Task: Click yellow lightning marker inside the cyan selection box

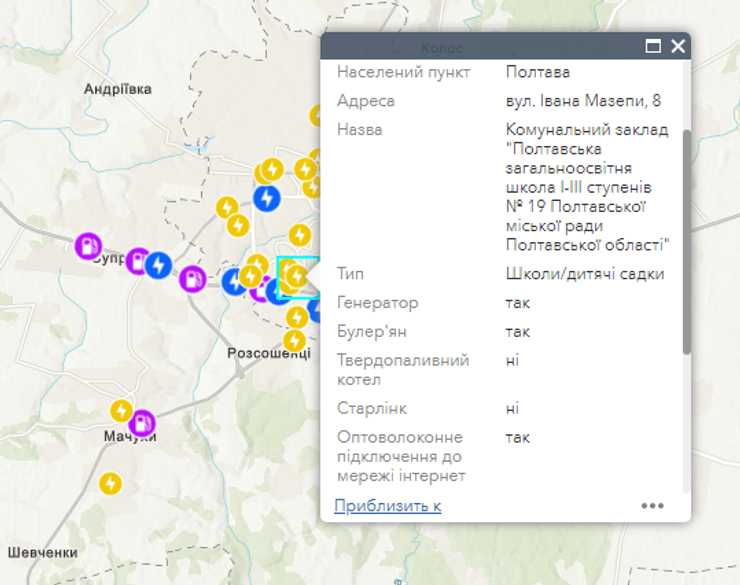Action: [297, 276]
